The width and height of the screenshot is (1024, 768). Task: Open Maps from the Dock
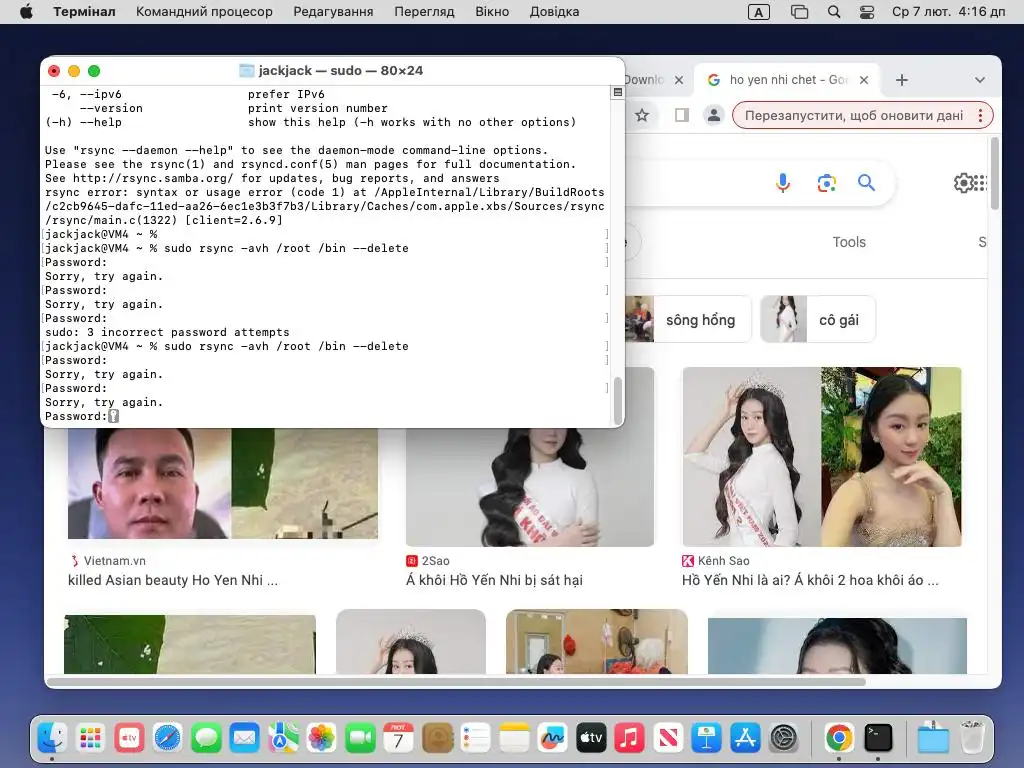tap(283, 738)
